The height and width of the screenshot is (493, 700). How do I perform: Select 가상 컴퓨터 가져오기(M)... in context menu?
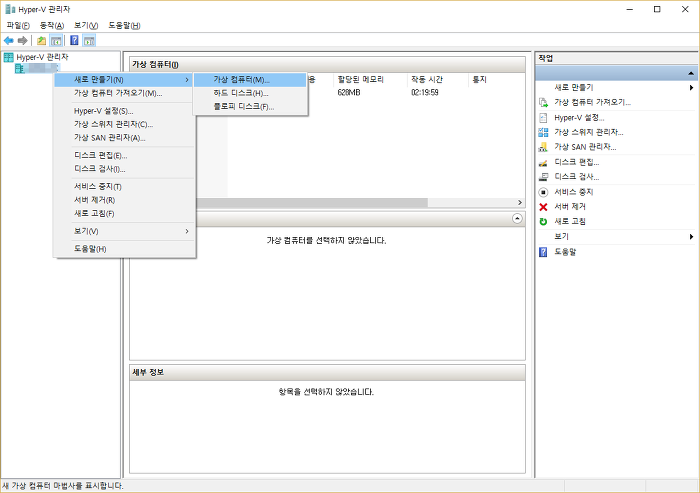point(125,93)
